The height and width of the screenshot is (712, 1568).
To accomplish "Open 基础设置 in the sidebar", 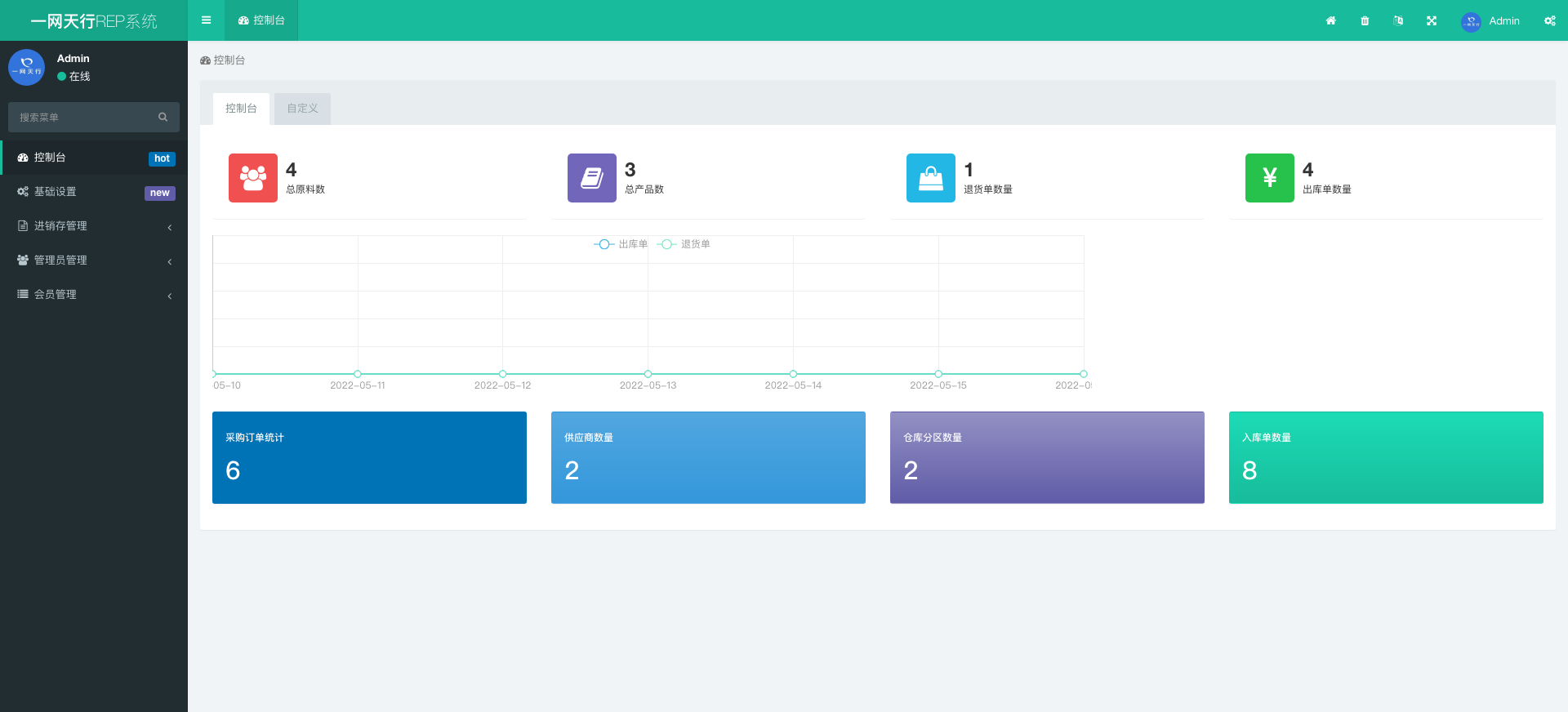I will tap(94, 192).
